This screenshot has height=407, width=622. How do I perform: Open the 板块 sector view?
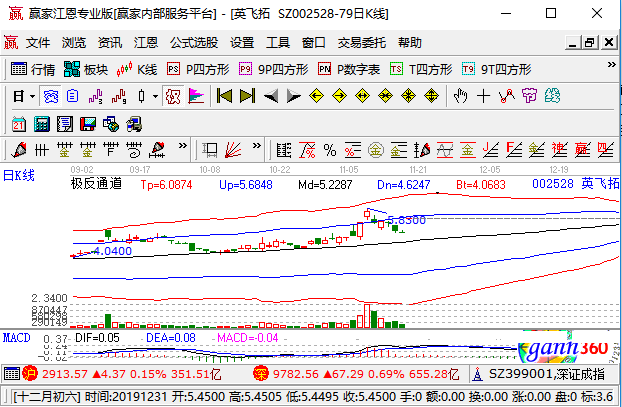click(86, 69)
